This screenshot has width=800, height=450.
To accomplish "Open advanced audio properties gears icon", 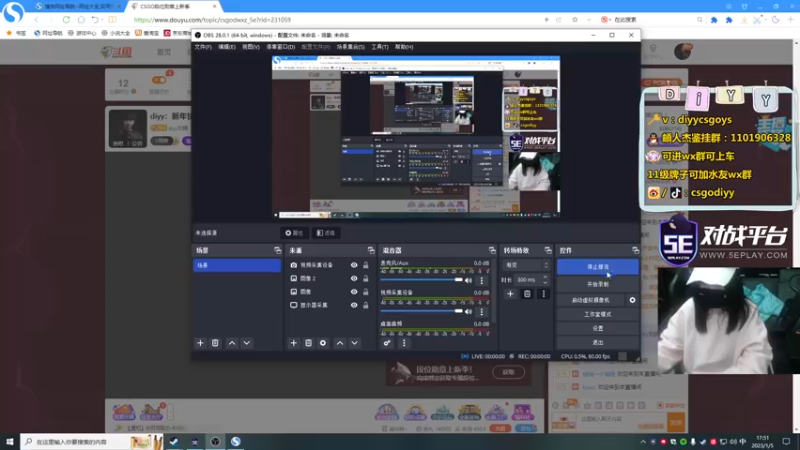I will click(x=387, y=343).
